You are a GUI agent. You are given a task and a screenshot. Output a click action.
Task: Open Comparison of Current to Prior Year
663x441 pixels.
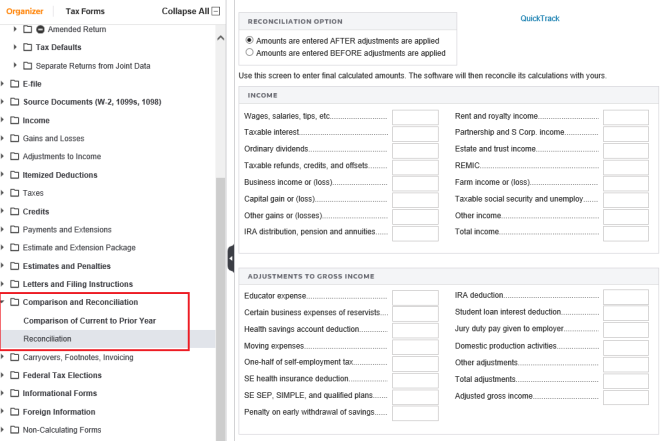[89, 320]
